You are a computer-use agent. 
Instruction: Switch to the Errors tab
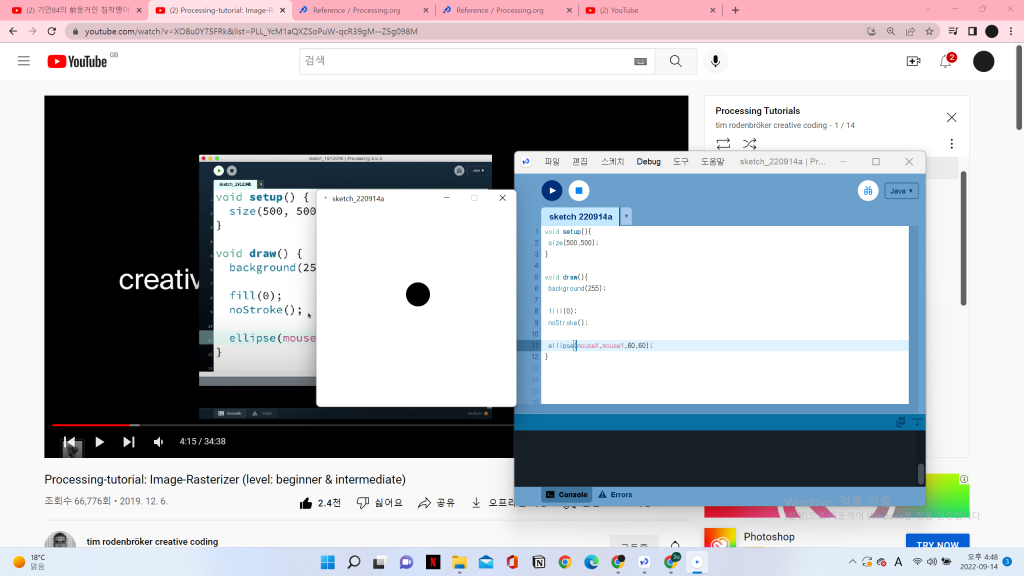pos(615,494)
